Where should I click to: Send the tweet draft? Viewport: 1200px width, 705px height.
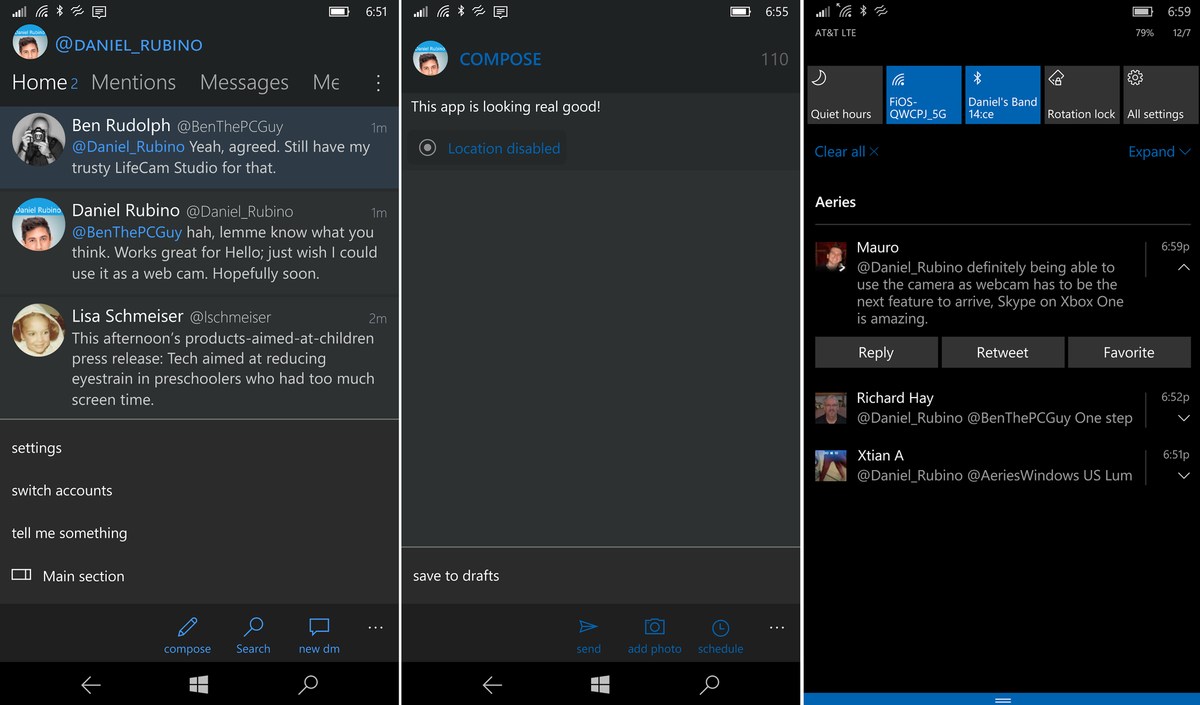tap(588, 633)
